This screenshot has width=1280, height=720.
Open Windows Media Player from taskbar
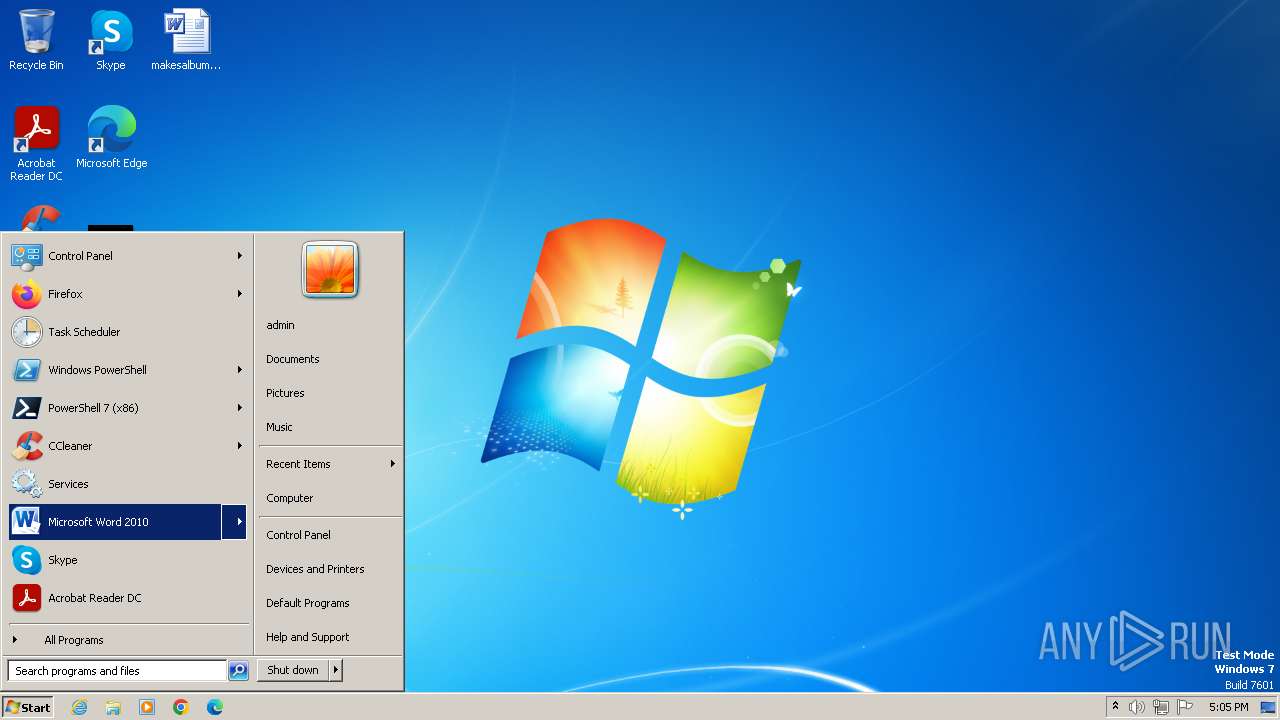(147, 707)
